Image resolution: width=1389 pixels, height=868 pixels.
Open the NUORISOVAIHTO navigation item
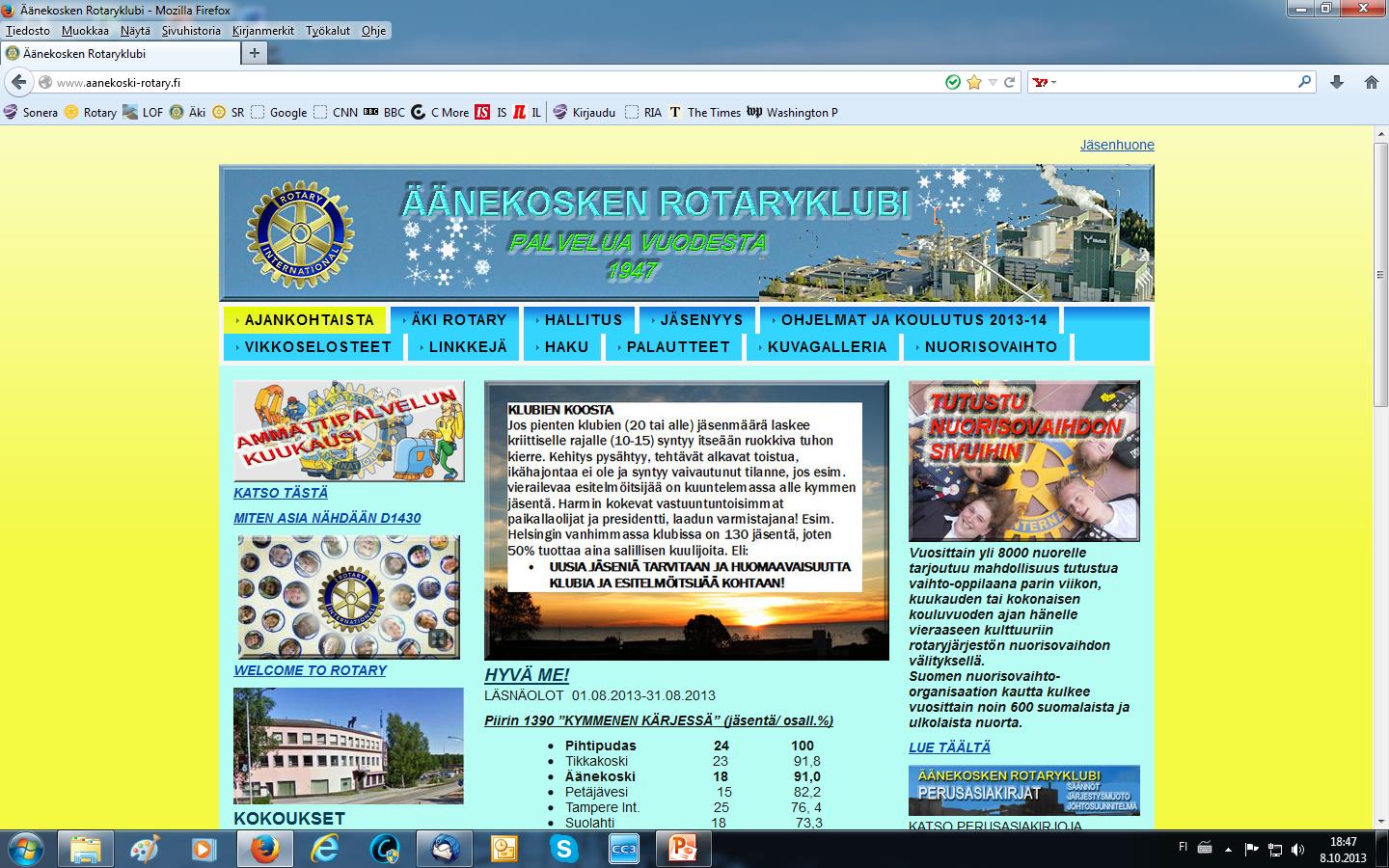tap(987, 346)
